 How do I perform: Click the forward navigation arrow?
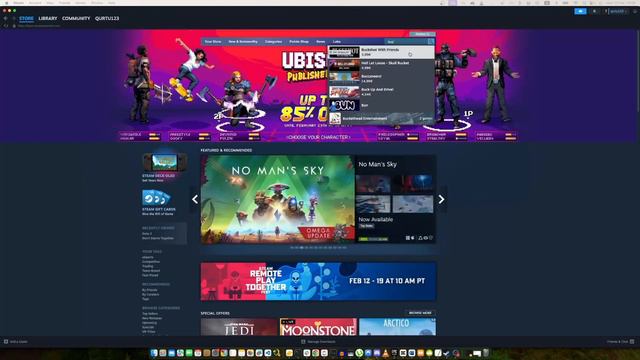(x=13, y=18)
